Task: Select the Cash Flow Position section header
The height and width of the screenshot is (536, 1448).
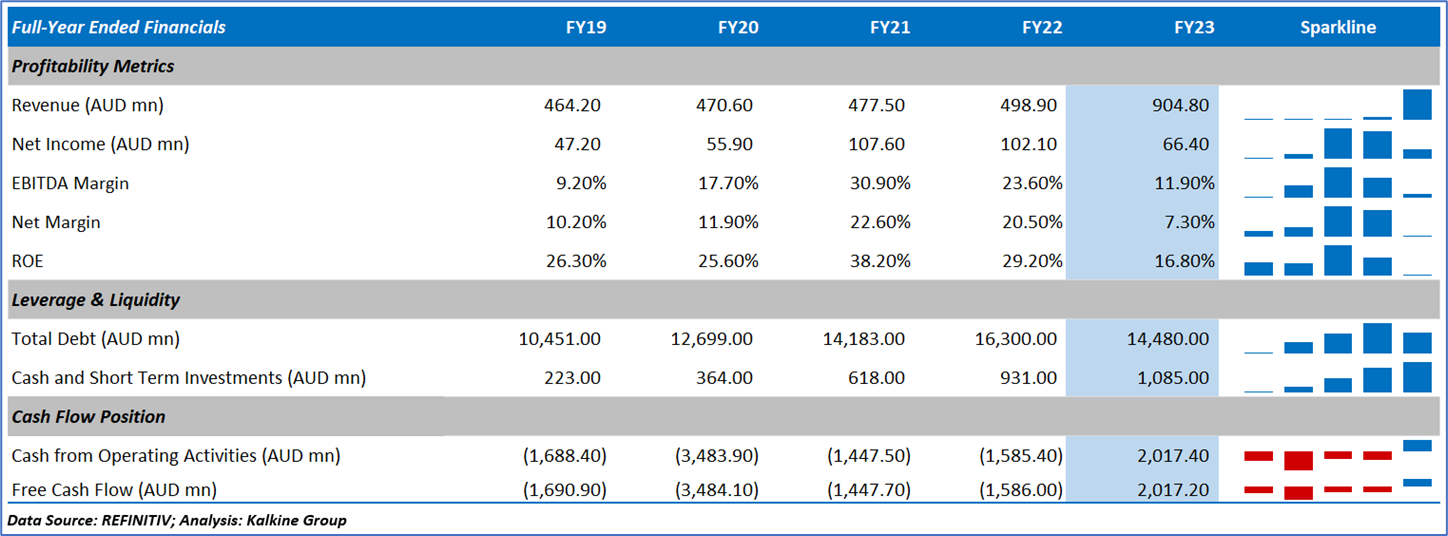Action: 88,417
